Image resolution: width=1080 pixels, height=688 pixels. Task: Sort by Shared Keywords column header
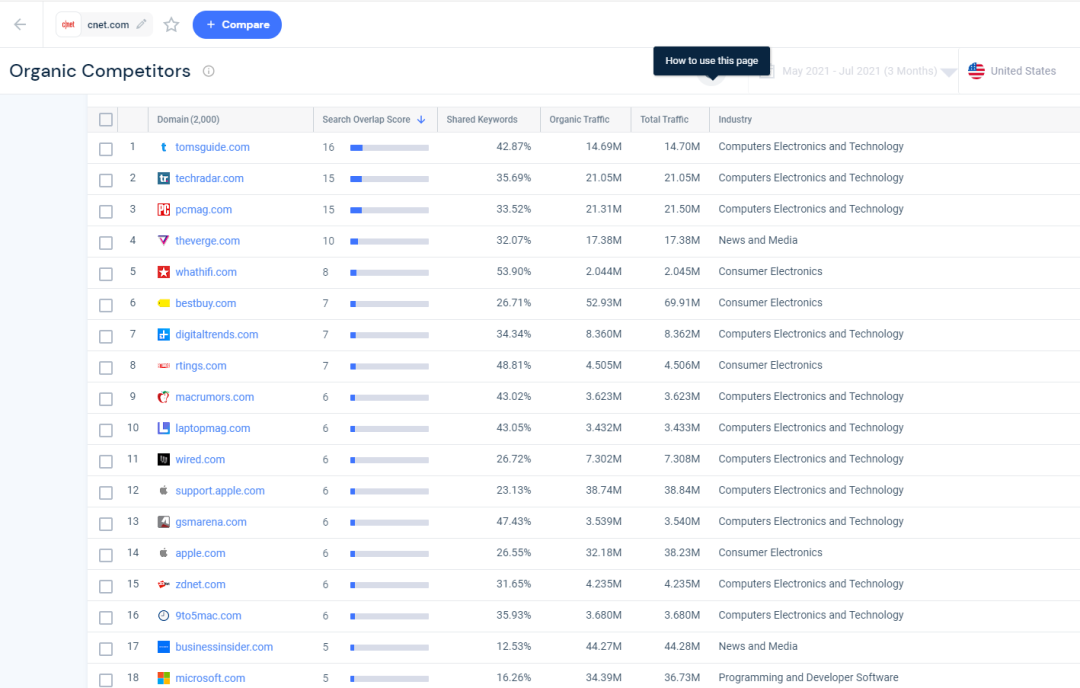[482, 120]
